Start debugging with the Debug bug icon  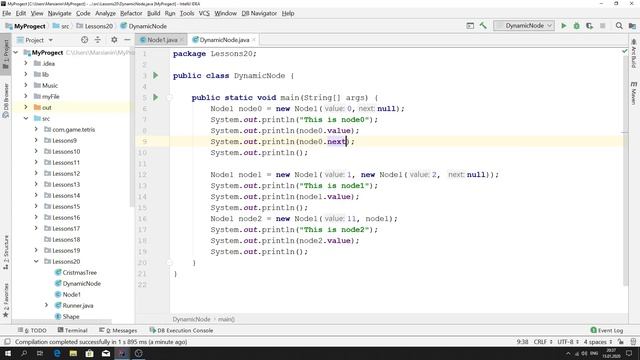576,26
